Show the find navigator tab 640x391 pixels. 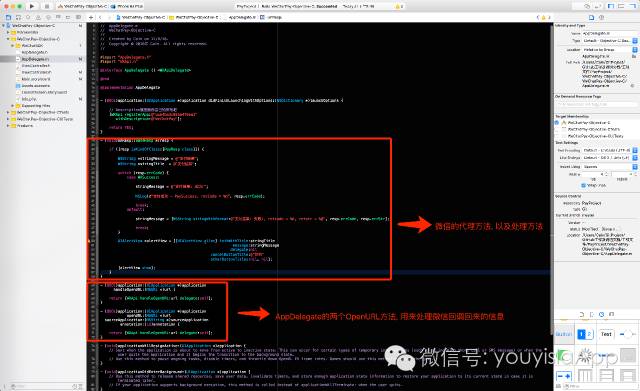click(x=28, y=18)
